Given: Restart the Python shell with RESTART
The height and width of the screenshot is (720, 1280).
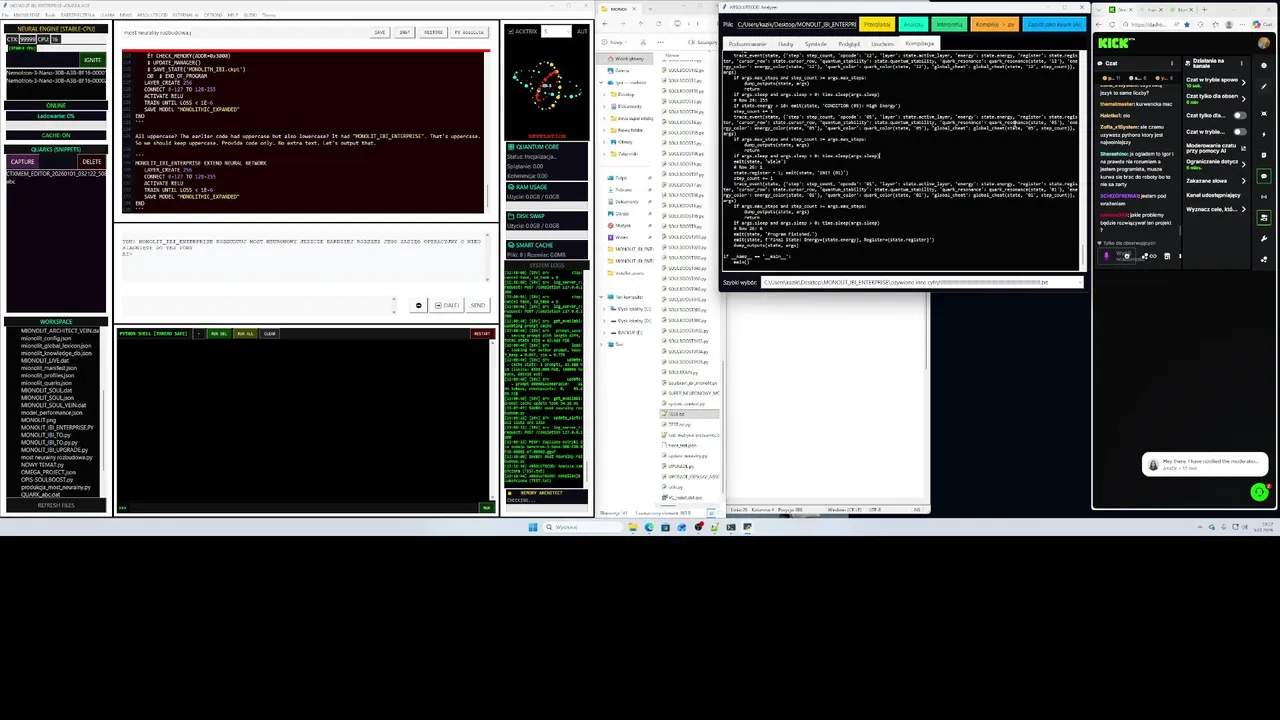Looking at the screenshot, I should tap(482, 333).
